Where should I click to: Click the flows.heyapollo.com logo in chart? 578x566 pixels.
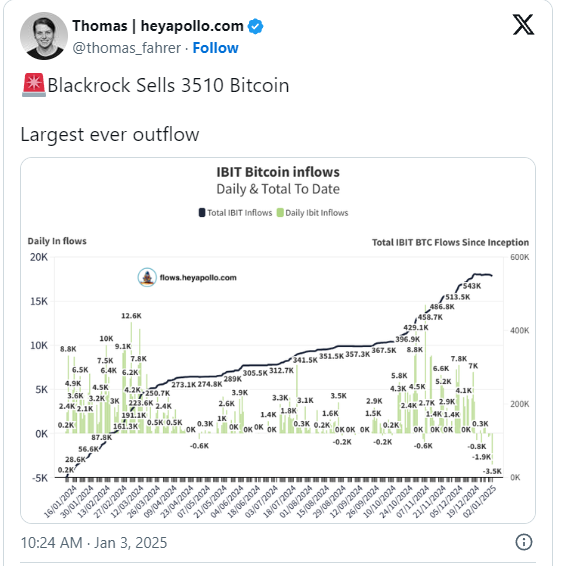(147, 277)
